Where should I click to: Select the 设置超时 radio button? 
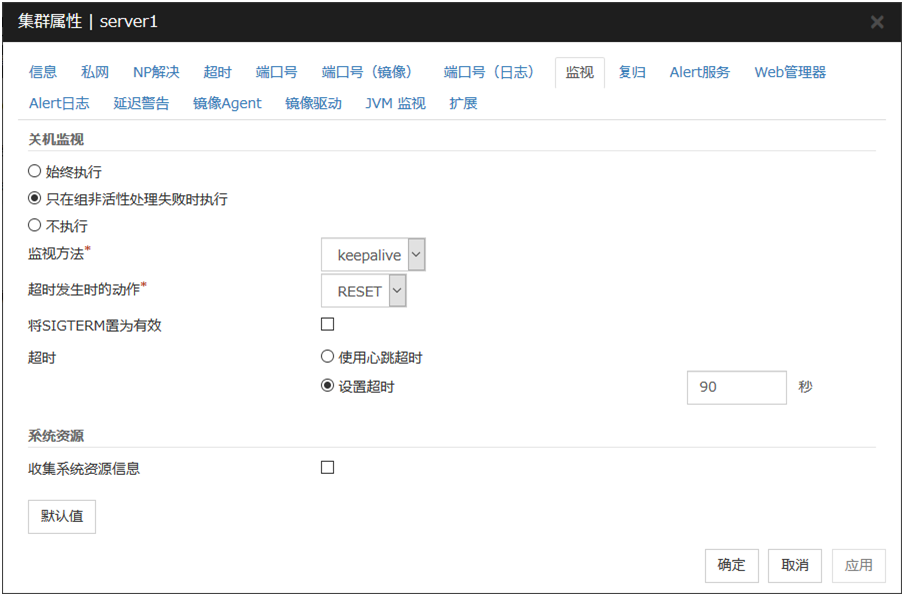(x=327, y=386)
